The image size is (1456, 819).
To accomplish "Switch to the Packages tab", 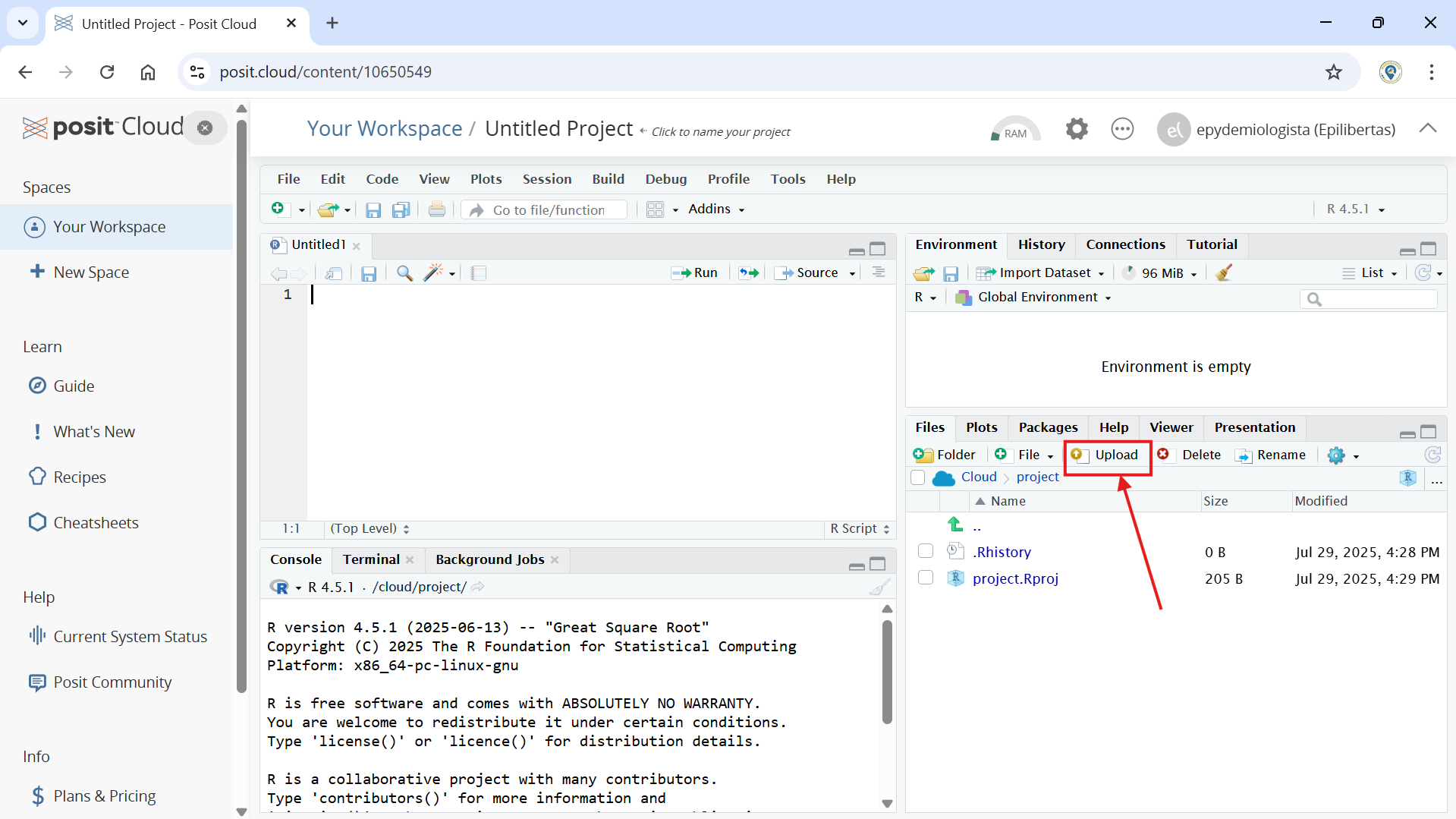I will point(1048,427).
